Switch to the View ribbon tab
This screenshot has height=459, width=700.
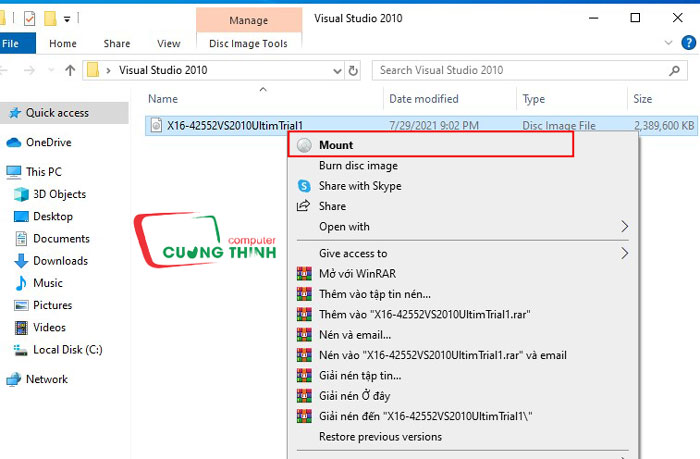pos(169,44)
